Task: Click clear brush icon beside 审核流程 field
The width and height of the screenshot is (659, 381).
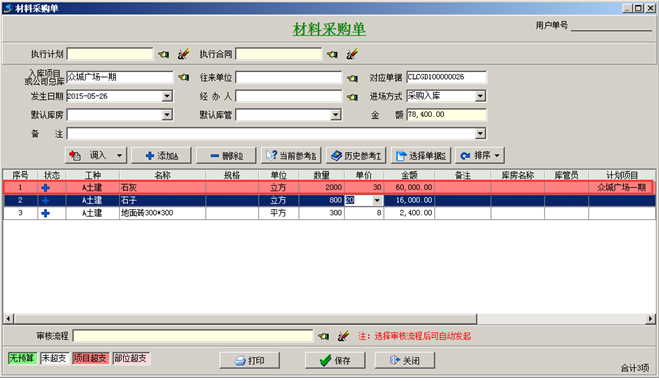Action: click(x=343, y=336)
